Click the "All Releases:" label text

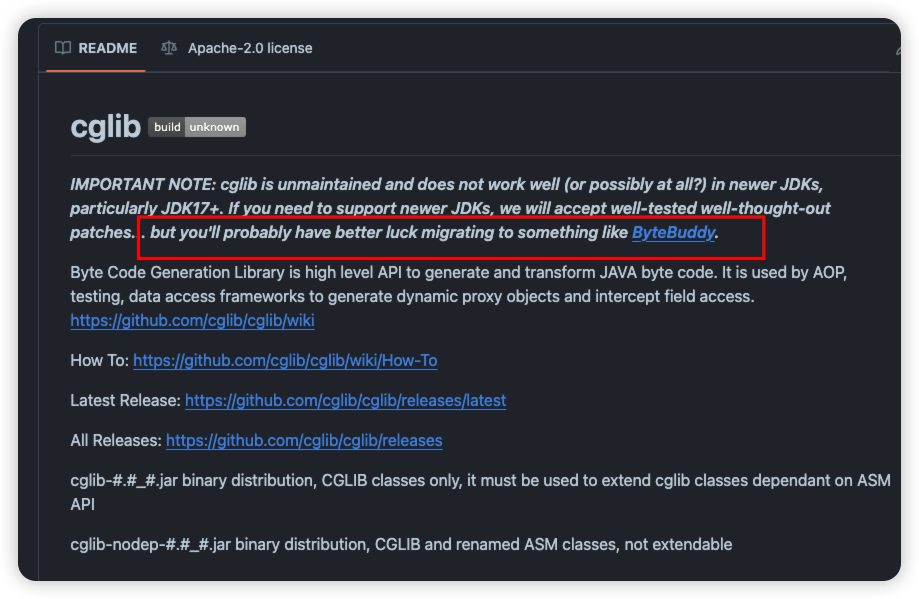tap(115, 440)
